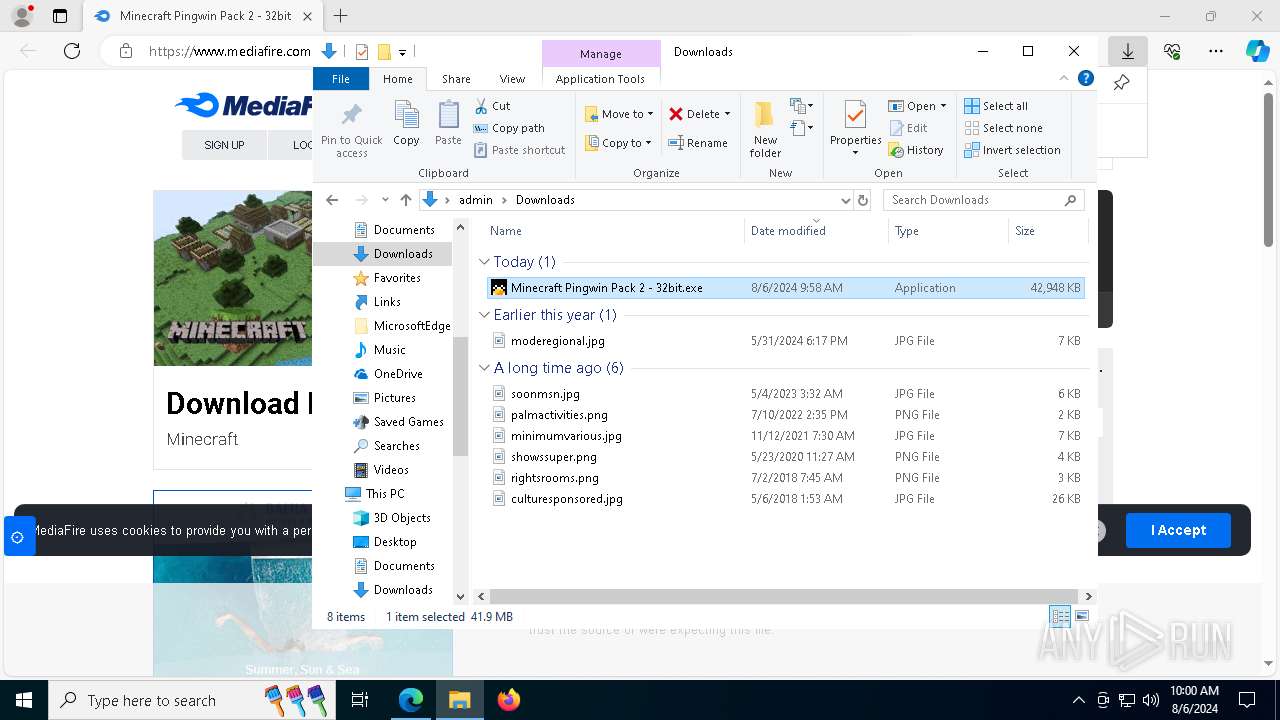Go up one folder level in Explorer
This screenshot has width=1280, height=720.
(x=406, y=200)
